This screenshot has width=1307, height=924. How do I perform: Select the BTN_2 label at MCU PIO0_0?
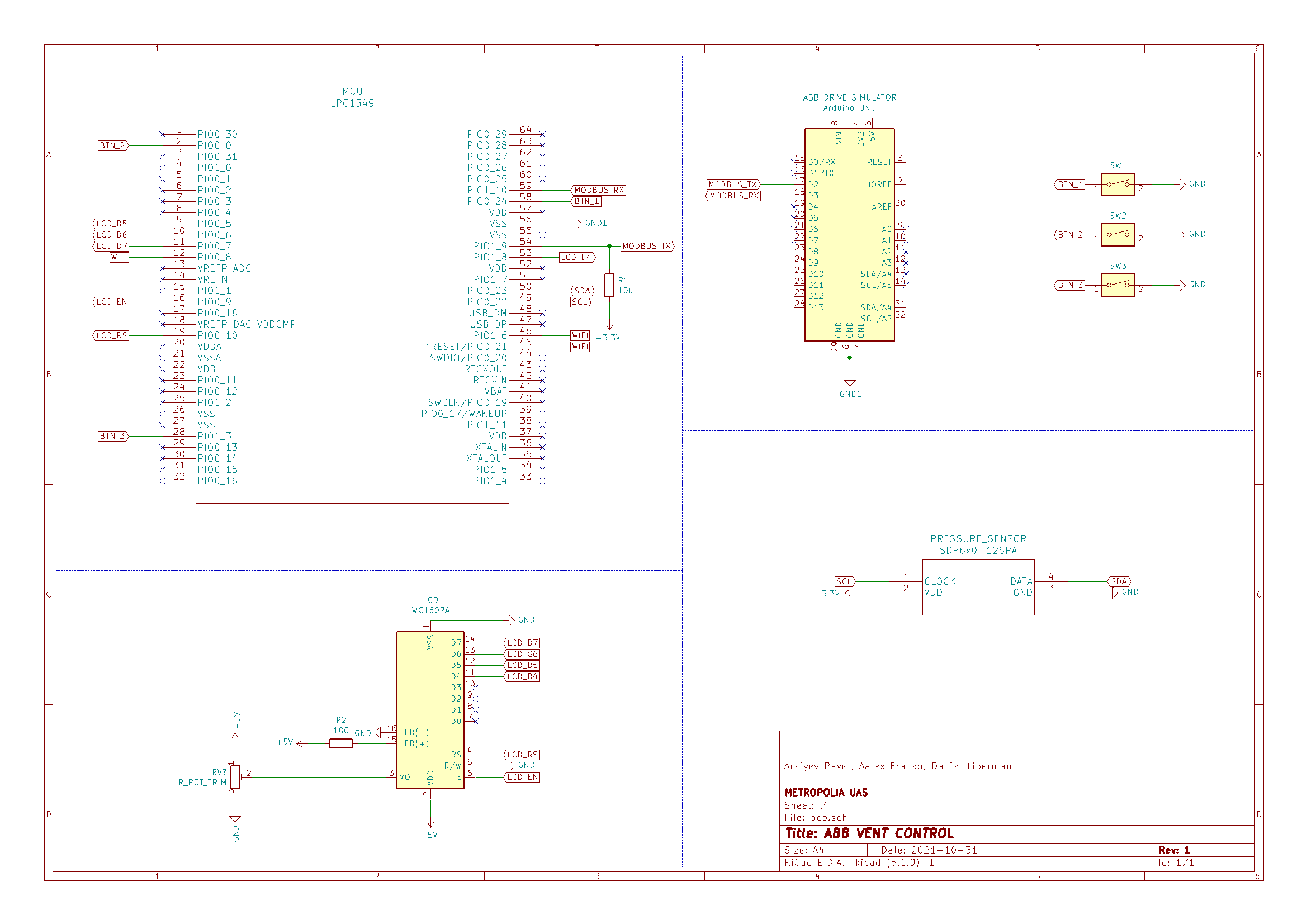click(113, 145)
